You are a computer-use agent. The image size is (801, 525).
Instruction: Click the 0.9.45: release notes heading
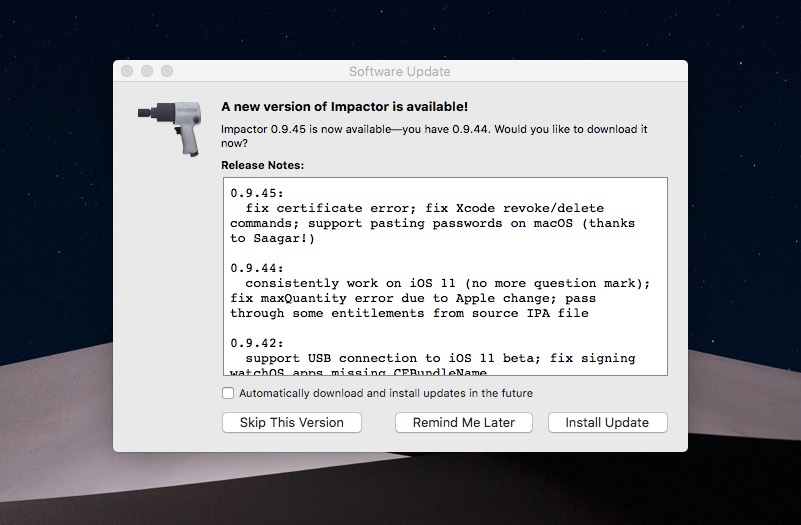pos(256,193)
